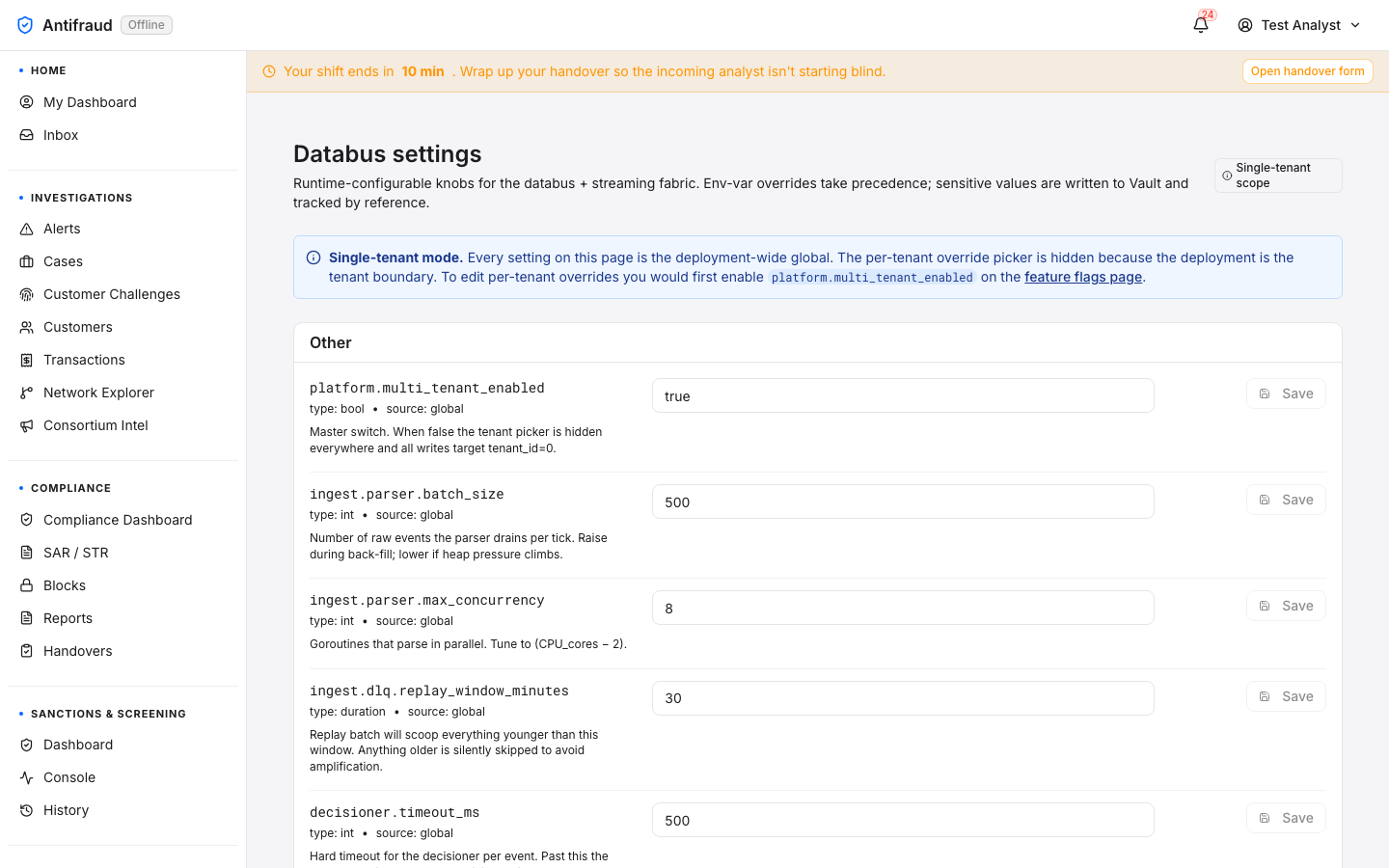1389x868 pixels.
Task: Click the platform.multi_tenant_enabled inline code
Action: (872, 278)
